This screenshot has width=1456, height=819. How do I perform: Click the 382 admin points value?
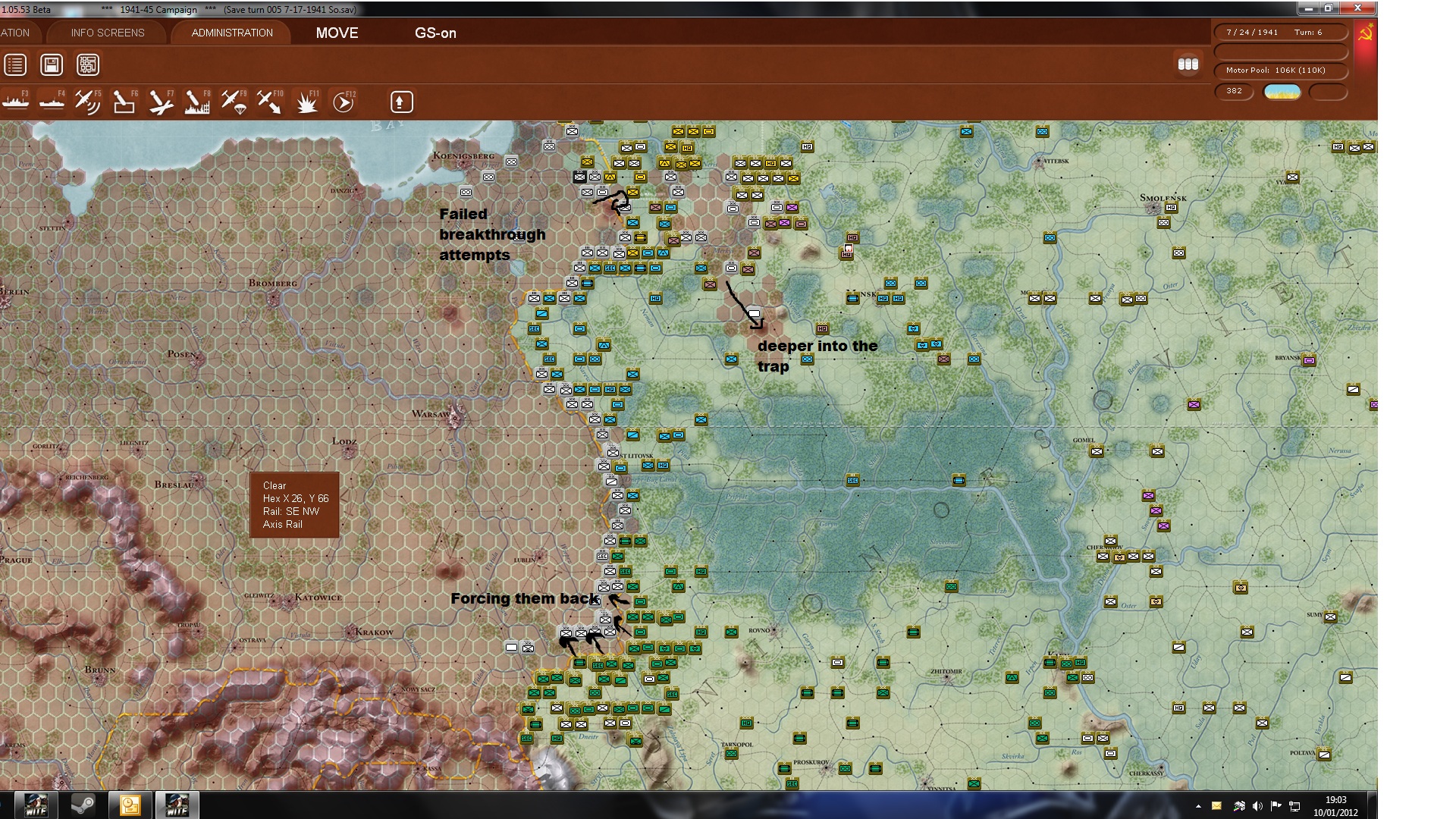(1235, 91)
